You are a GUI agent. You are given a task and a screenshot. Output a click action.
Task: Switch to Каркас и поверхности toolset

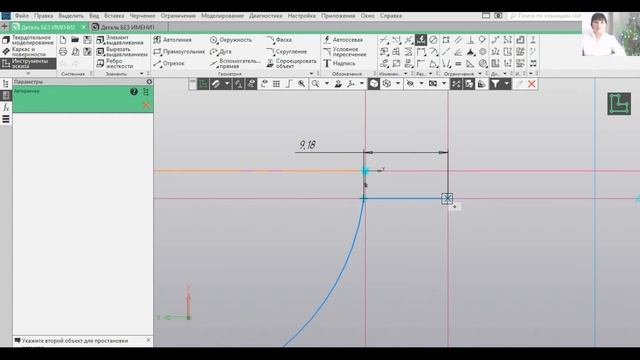[29, 52]
